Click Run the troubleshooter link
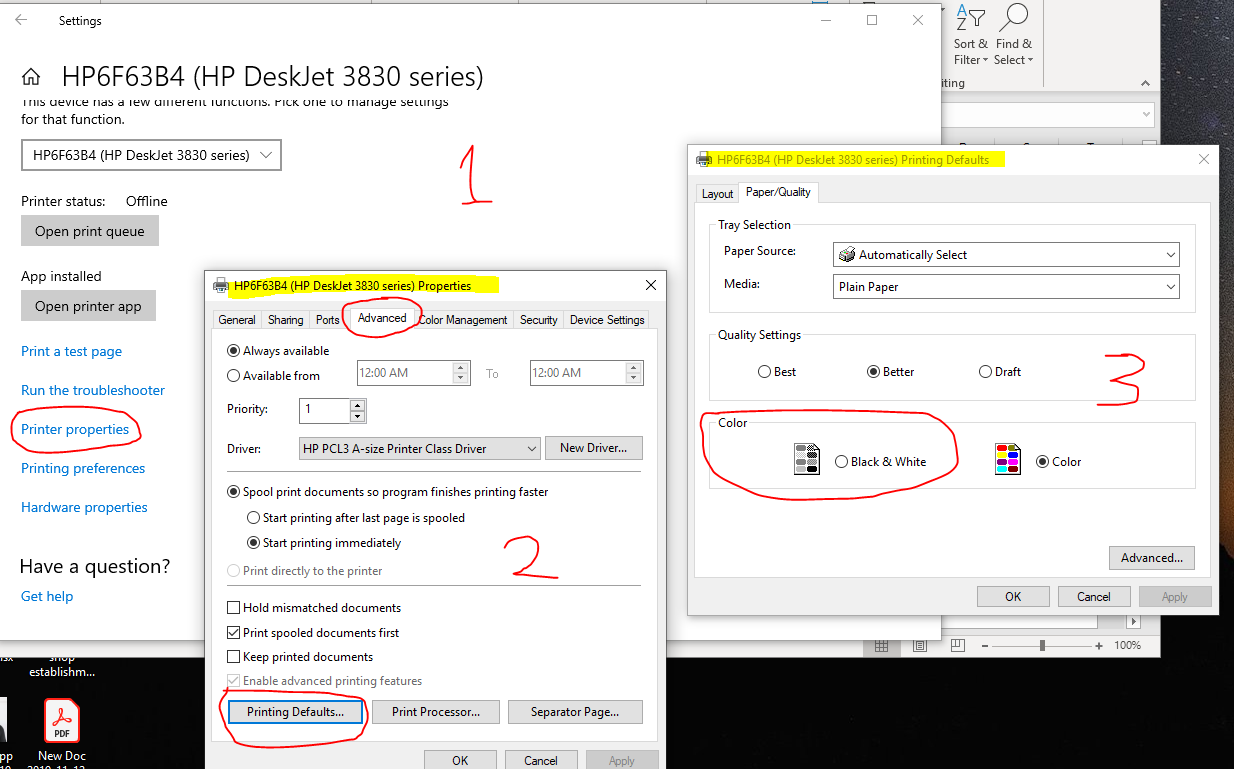 (93, 390)
